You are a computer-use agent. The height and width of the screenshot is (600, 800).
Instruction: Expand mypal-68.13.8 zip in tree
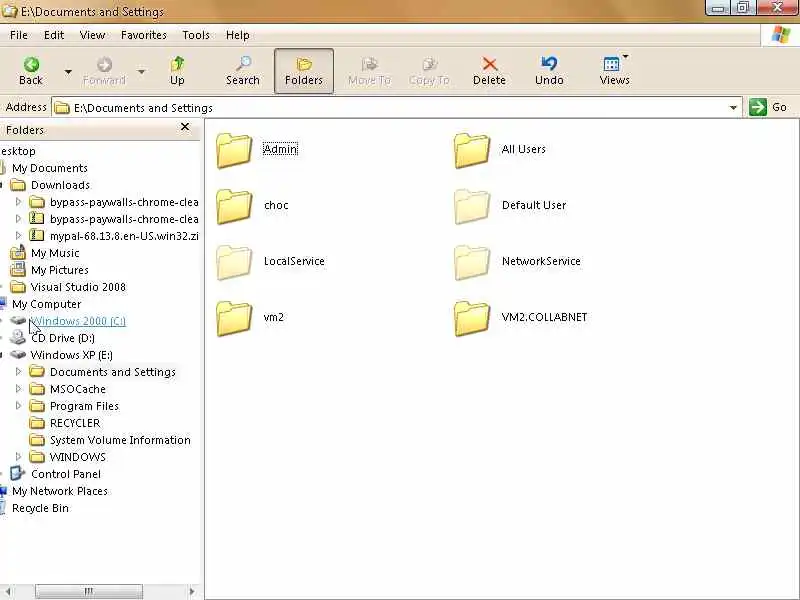pos(19,236)
